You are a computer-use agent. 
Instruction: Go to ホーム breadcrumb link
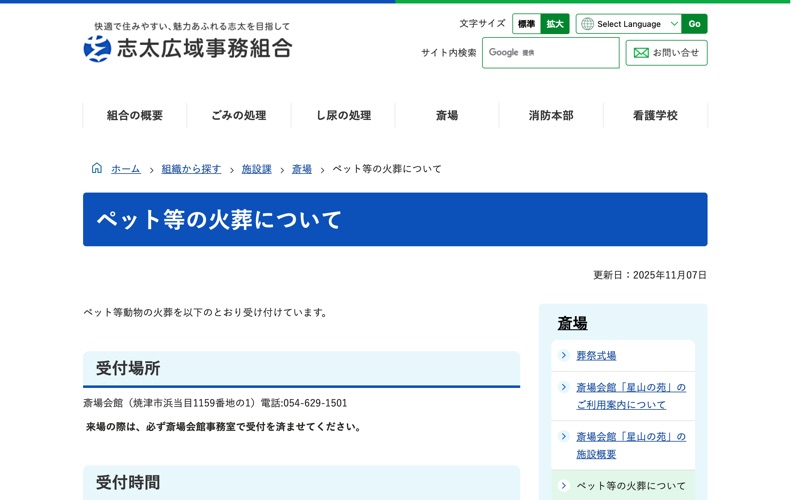coord(126,169)
